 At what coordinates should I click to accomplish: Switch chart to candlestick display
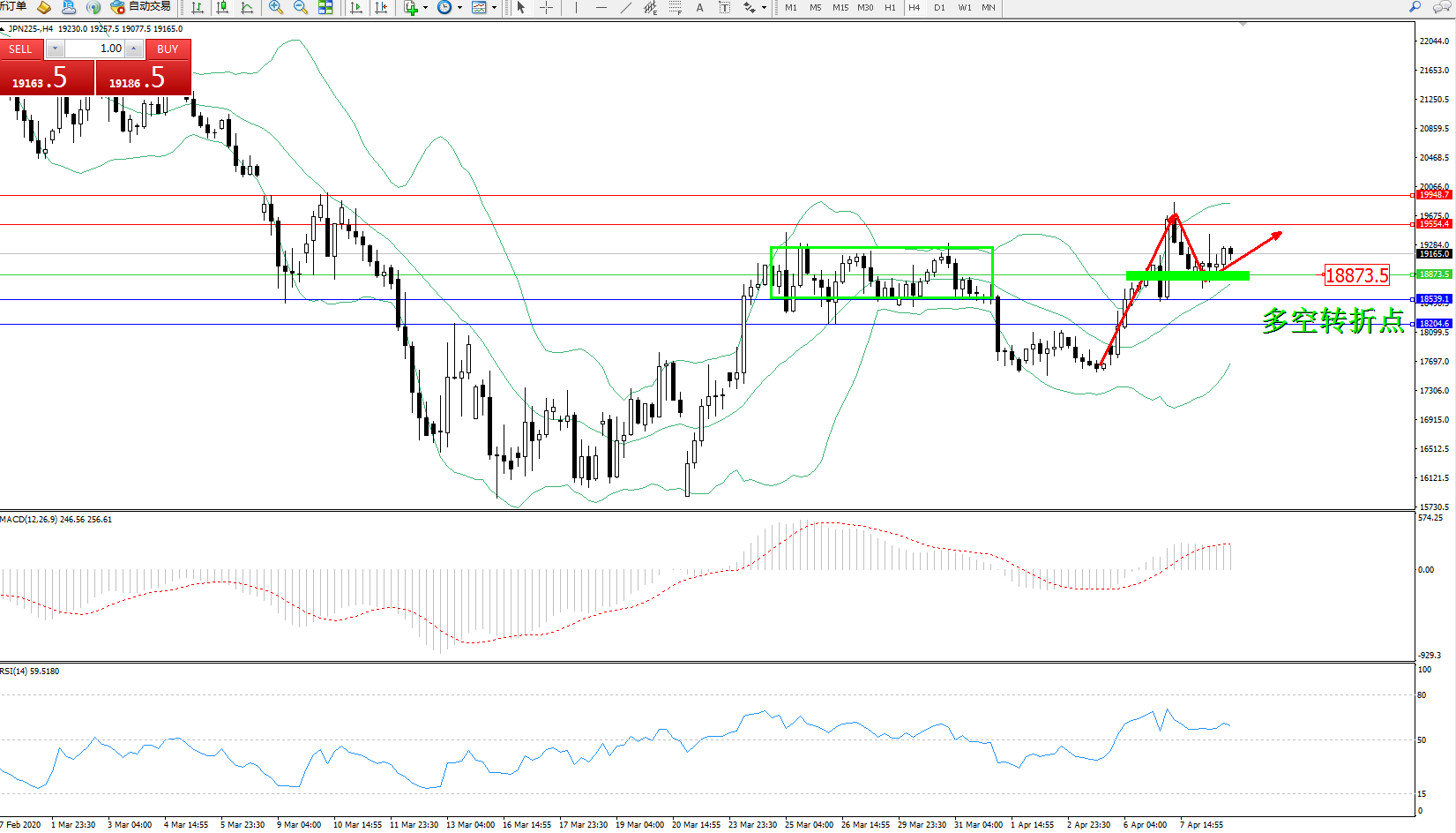click(222, 8)
